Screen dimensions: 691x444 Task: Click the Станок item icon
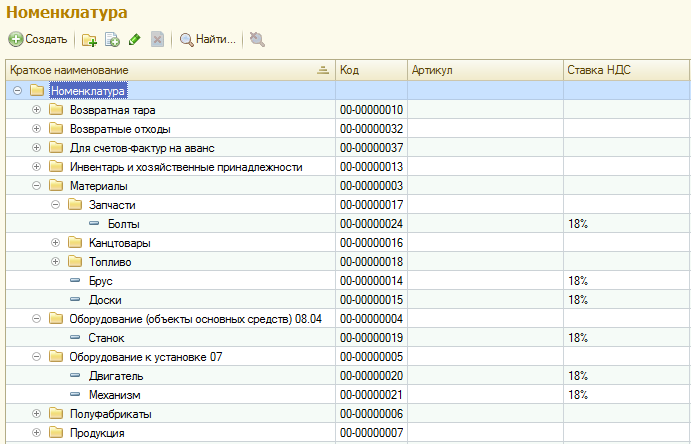click(75, 338)
